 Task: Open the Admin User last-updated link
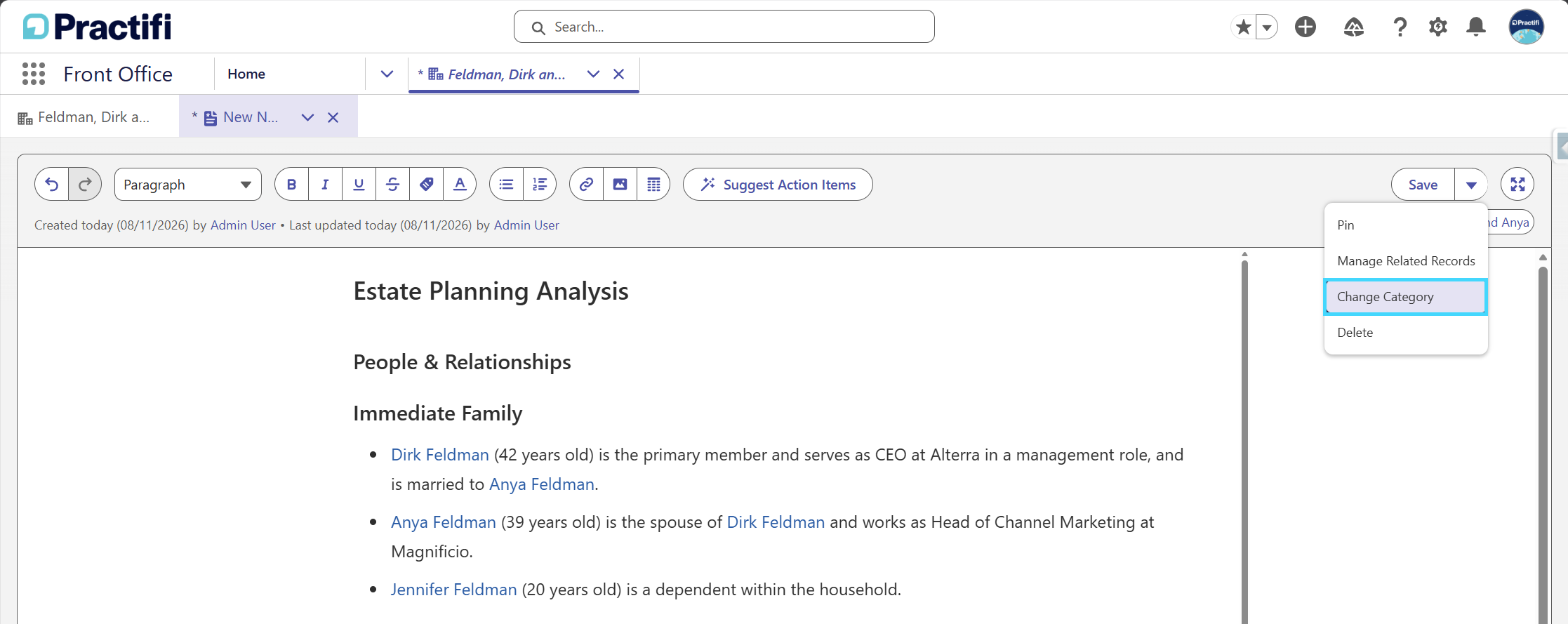coord(526,225)
